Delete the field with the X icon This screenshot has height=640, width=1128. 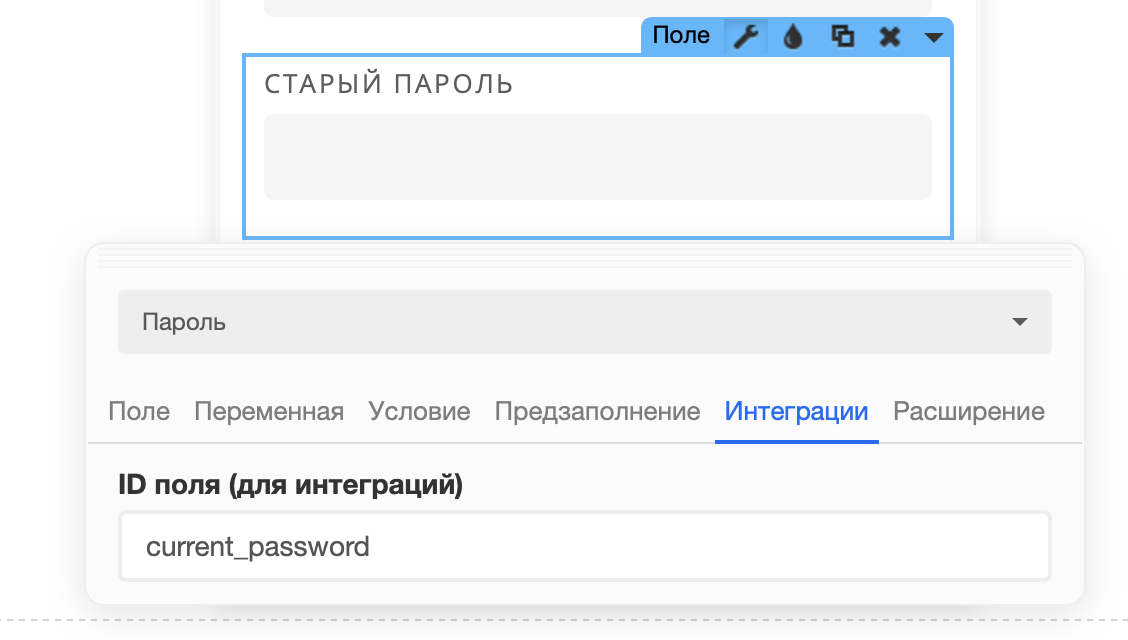(890, 36)
